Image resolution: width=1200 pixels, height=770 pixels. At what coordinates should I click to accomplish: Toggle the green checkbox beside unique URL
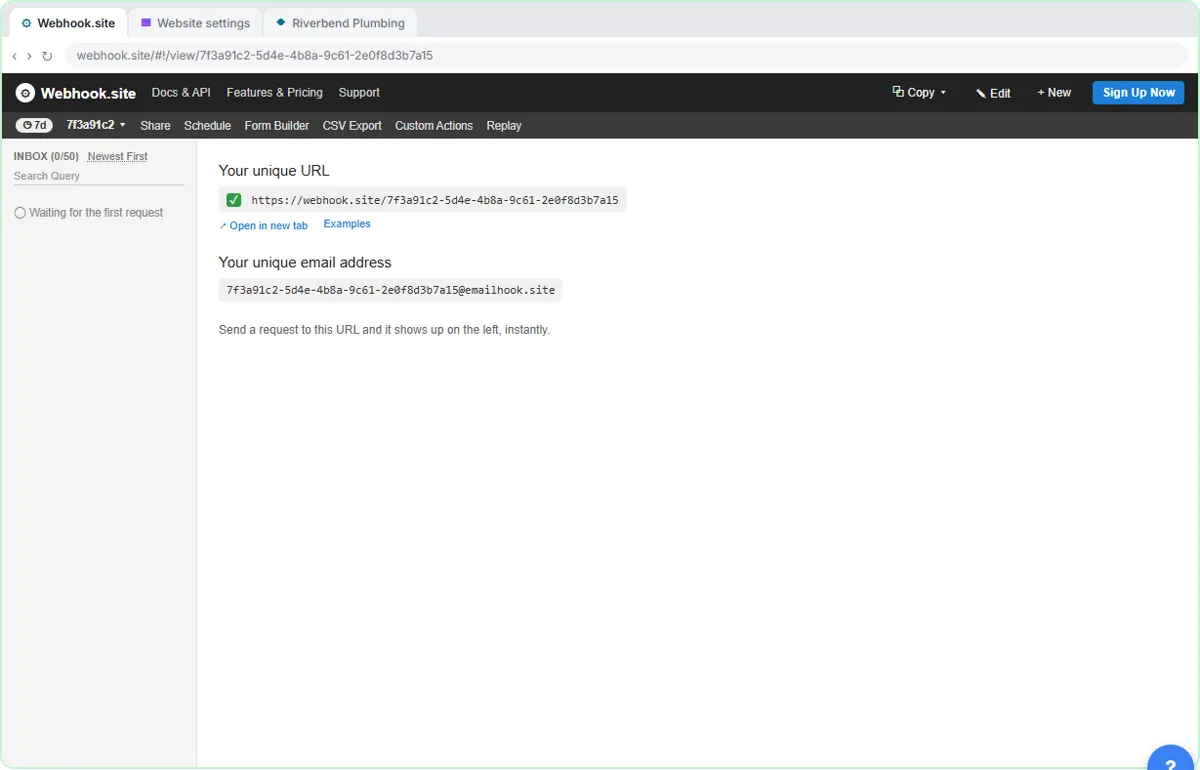(x=234, y=200)
